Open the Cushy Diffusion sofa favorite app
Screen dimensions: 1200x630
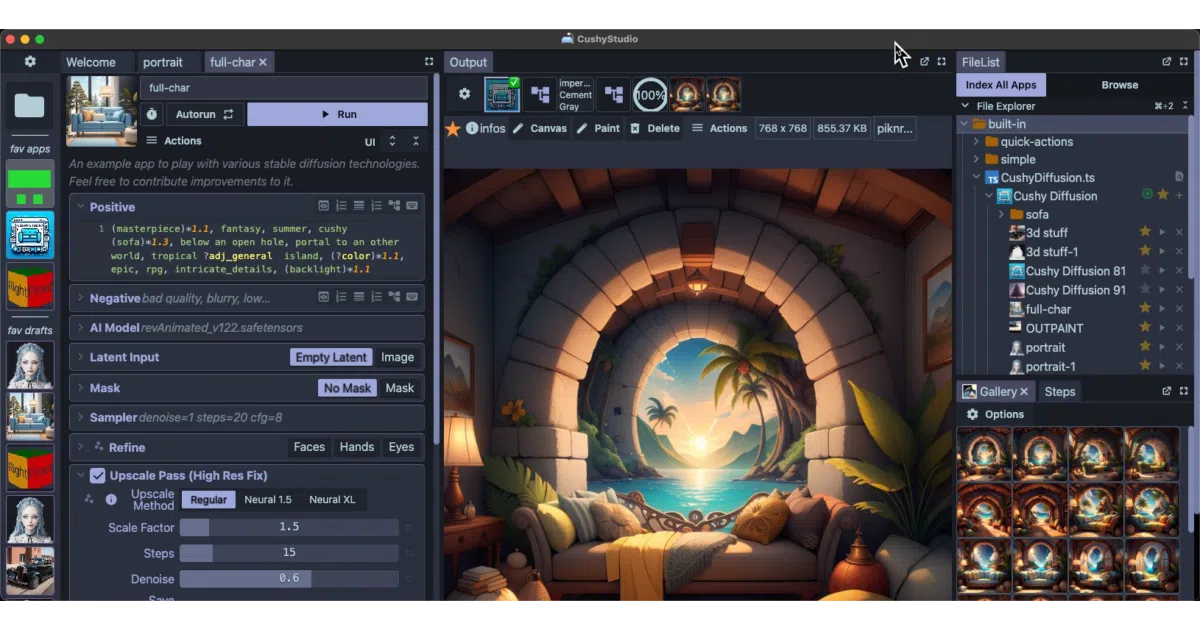pyautogui.click(x=30, y=235)
